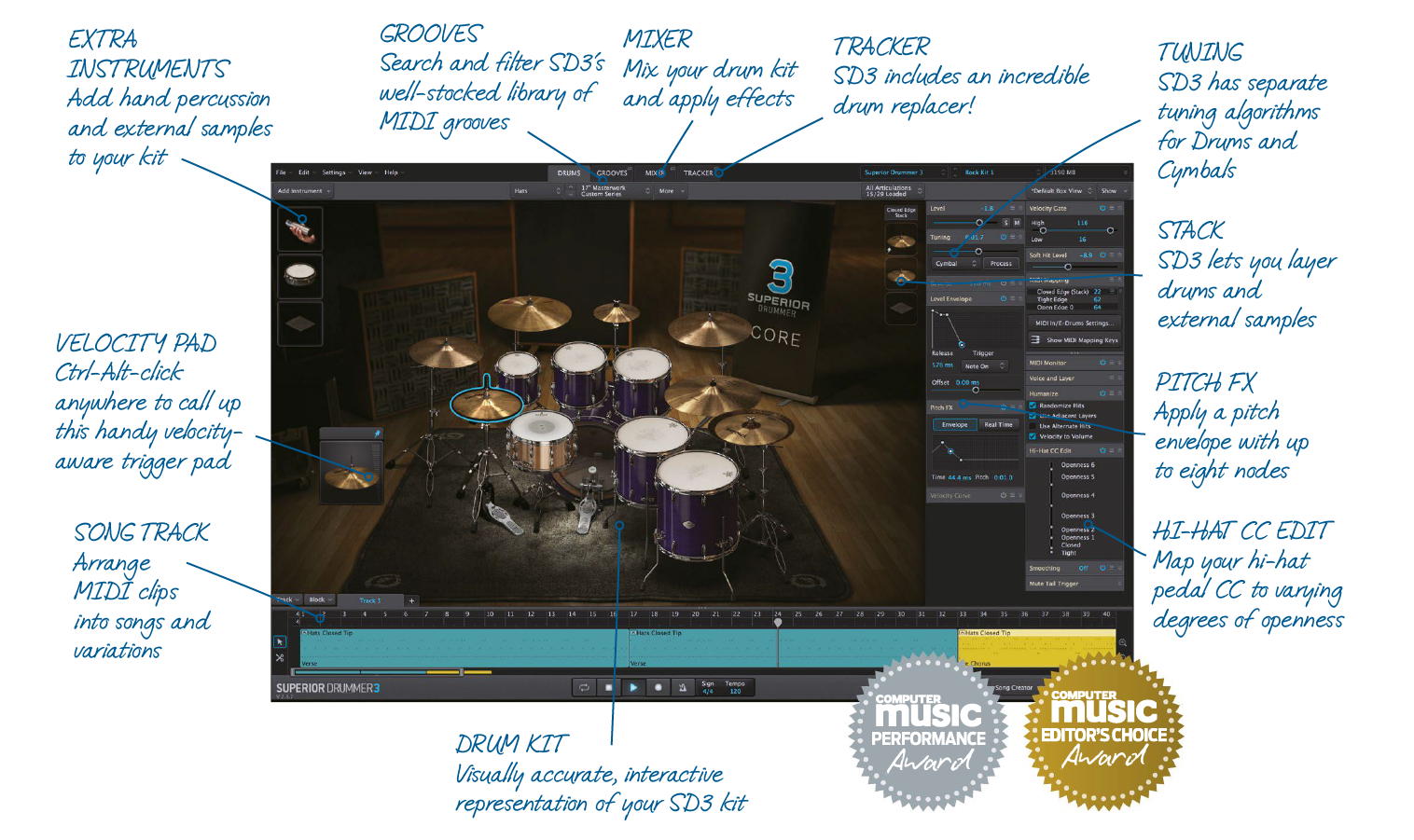Disable the Randomize Hits checkbox
Image resolution: width=1414 pixels, height=840 pixels.
click(x=1031, y=404)
